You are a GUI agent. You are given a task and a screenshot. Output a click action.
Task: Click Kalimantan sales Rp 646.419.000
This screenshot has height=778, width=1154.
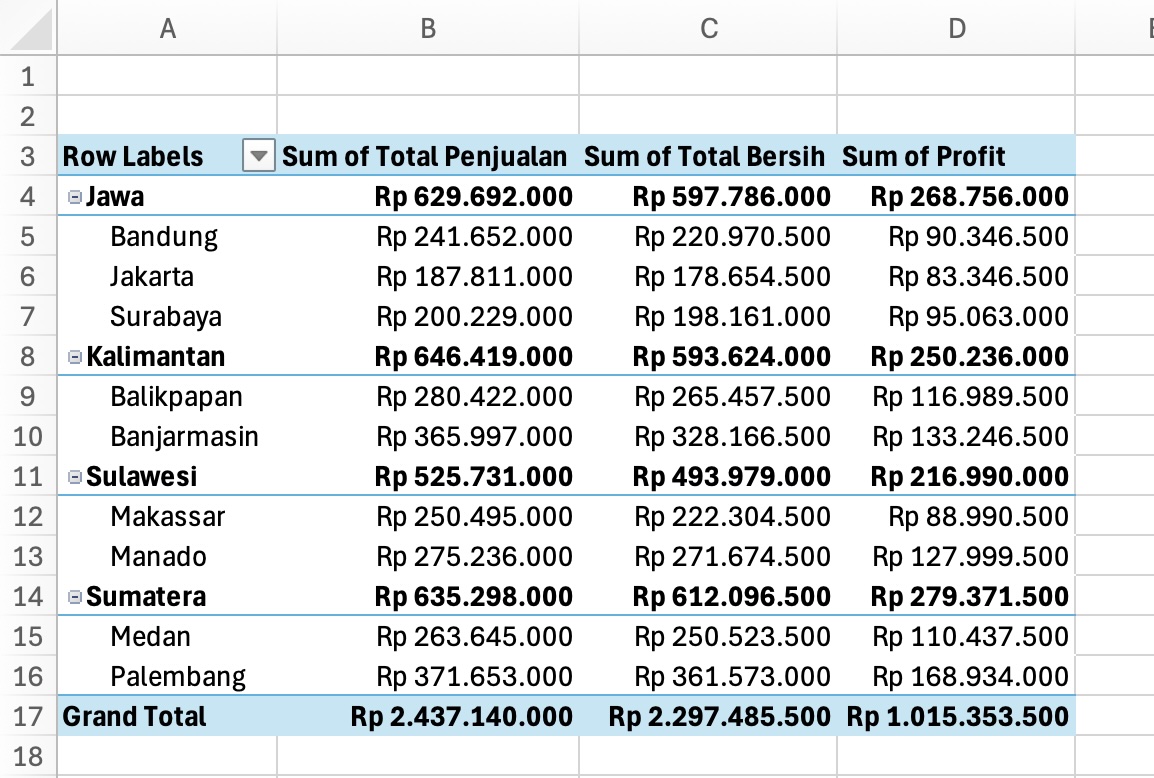coord(473,357)
